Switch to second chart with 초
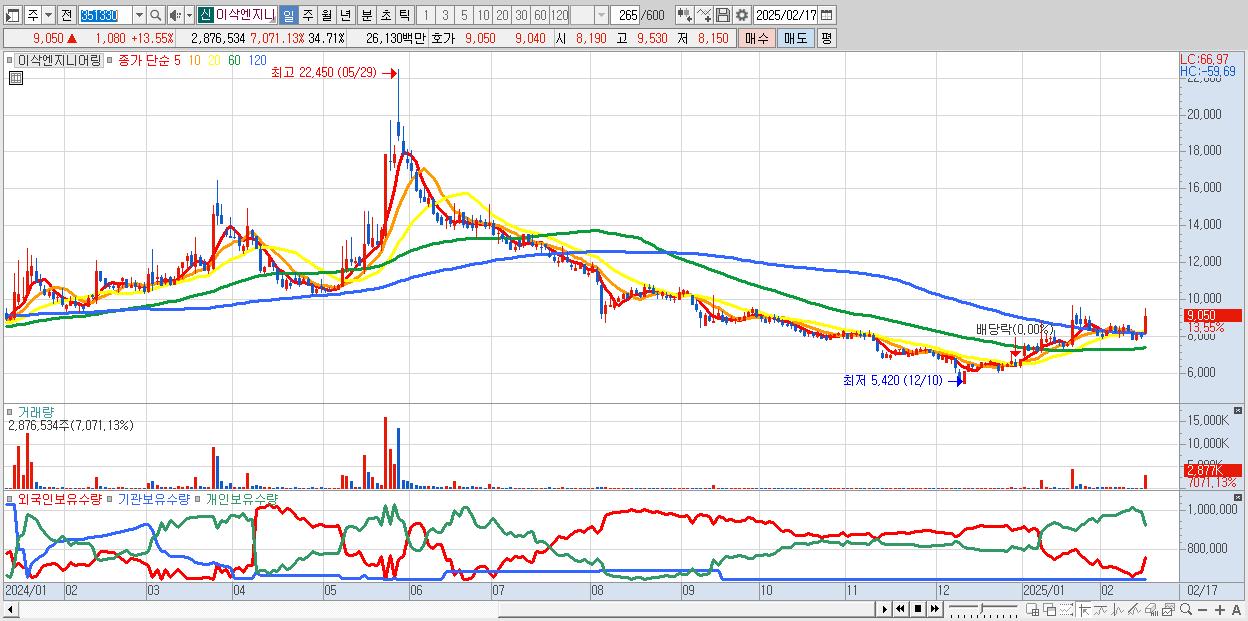The width and height of the screenshot is (1248, 621). coord(385,15)
